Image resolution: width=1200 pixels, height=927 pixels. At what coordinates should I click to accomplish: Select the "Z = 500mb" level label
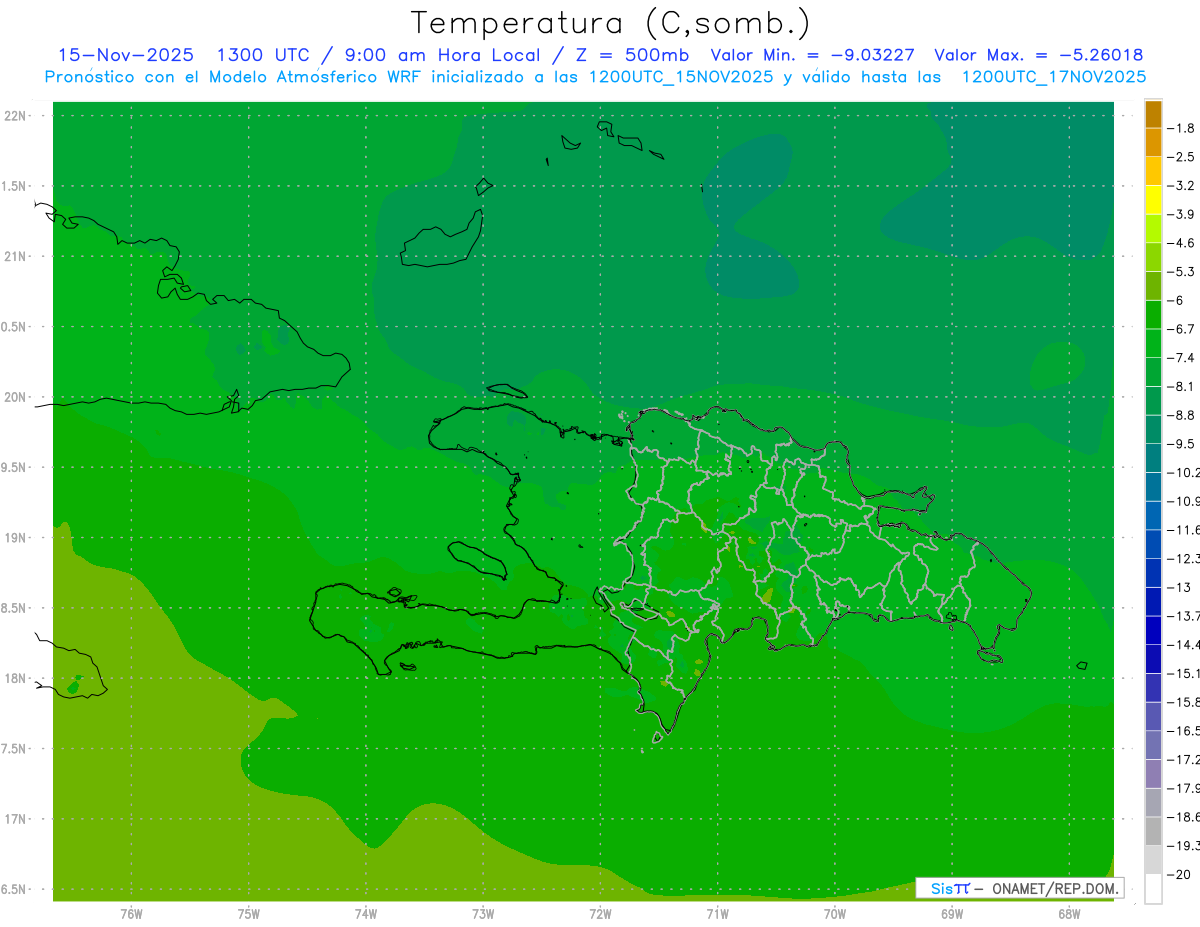tap(627, 55)
